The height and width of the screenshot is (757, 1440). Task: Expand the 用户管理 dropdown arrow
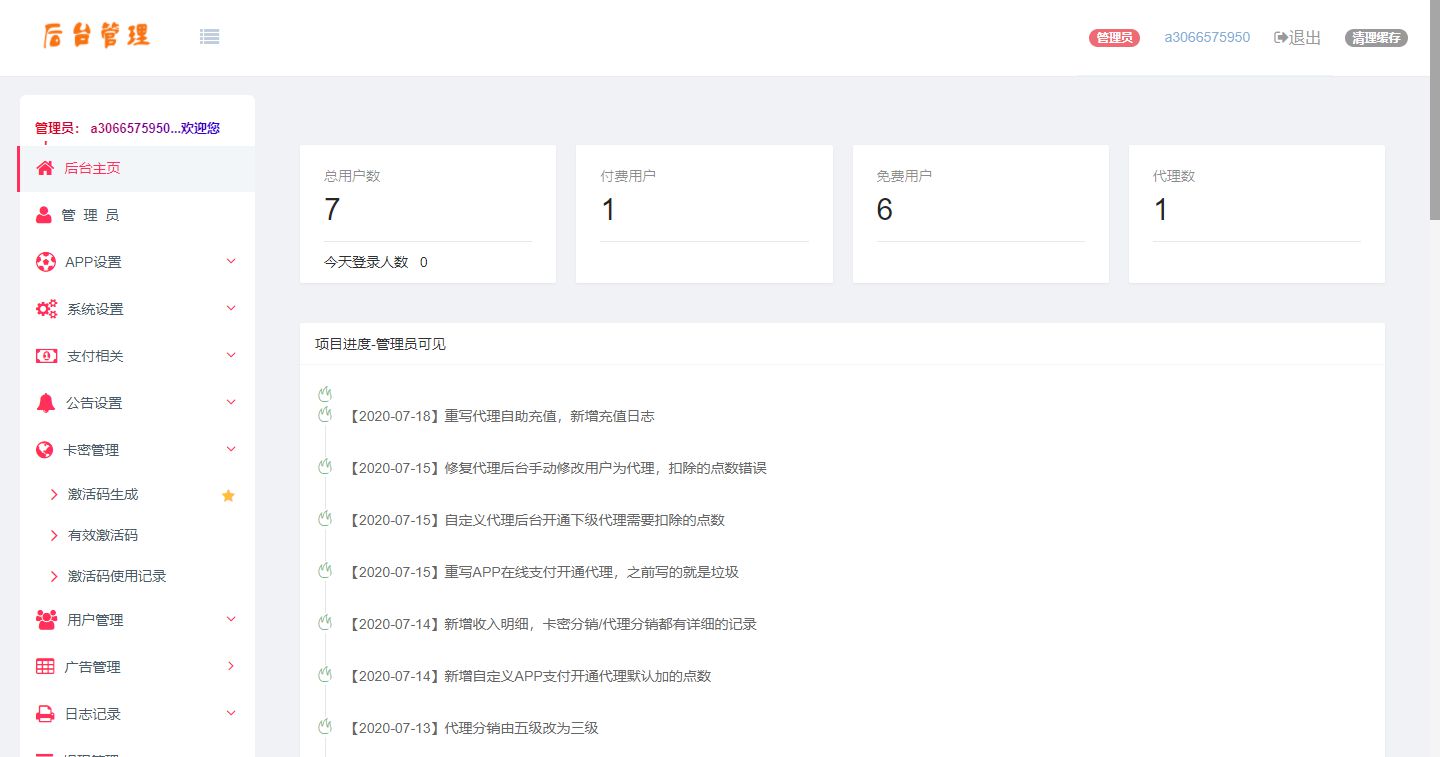[231, 619]
